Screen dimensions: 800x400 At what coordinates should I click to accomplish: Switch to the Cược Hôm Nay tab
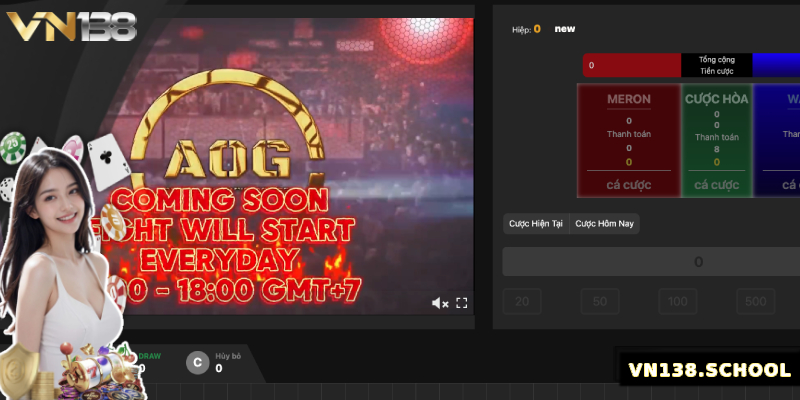[x=604, y=223]
